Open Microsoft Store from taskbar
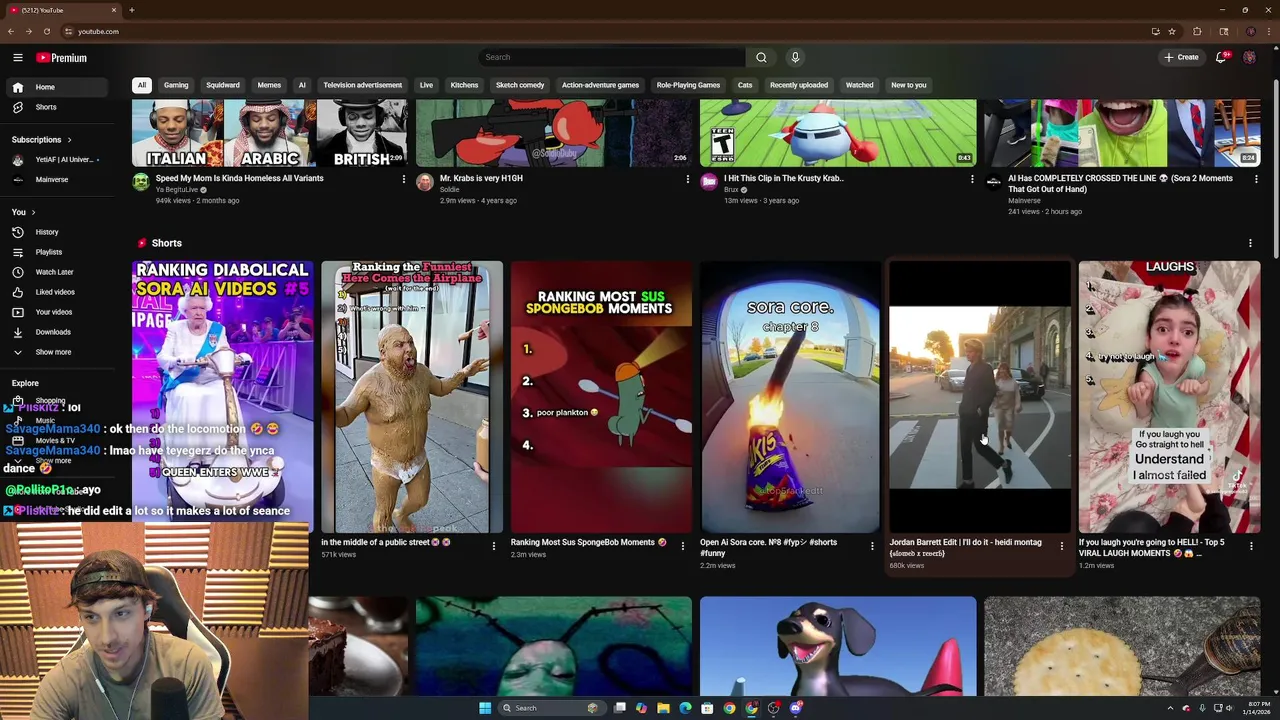Image resolution: width=1280 pixels, height=720 pixels. tap(707, 708)
